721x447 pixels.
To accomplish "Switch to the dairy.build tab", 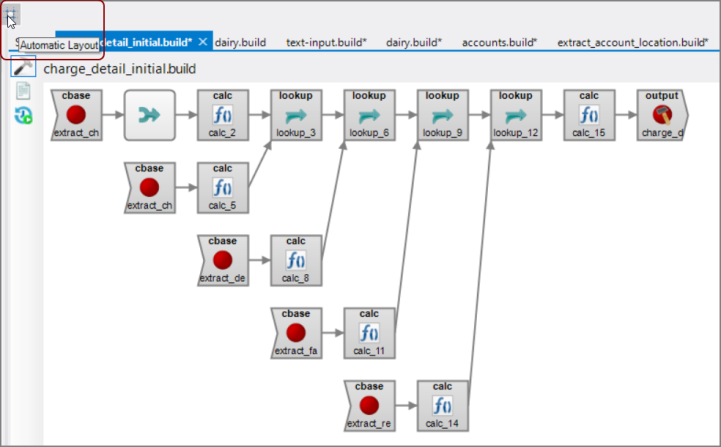I will [240, 42].
